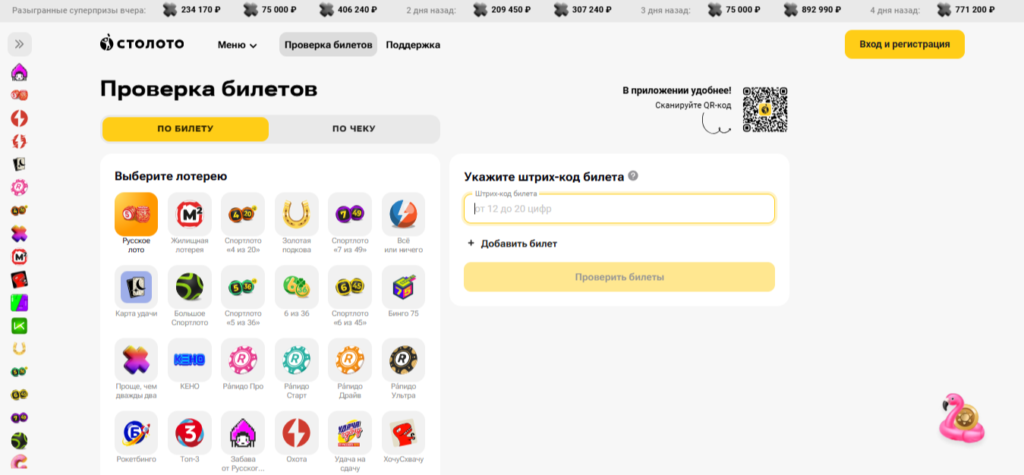This screenshot has width=1024, height=475.
Task: Select the Русское лото lottery tile
Action: [x=136, y=223]
